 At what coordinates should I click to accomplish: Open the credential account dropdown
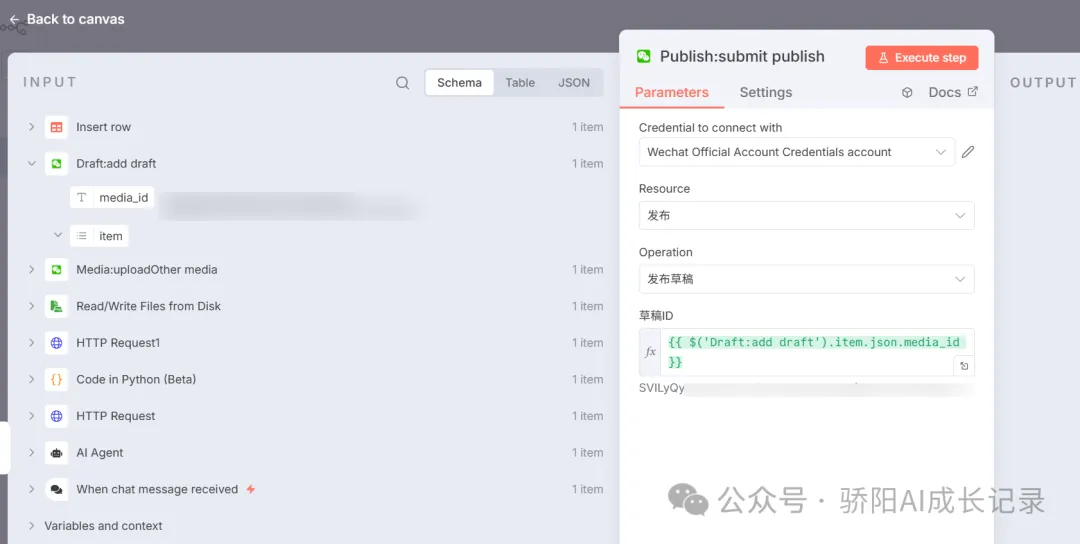point(797,152)
